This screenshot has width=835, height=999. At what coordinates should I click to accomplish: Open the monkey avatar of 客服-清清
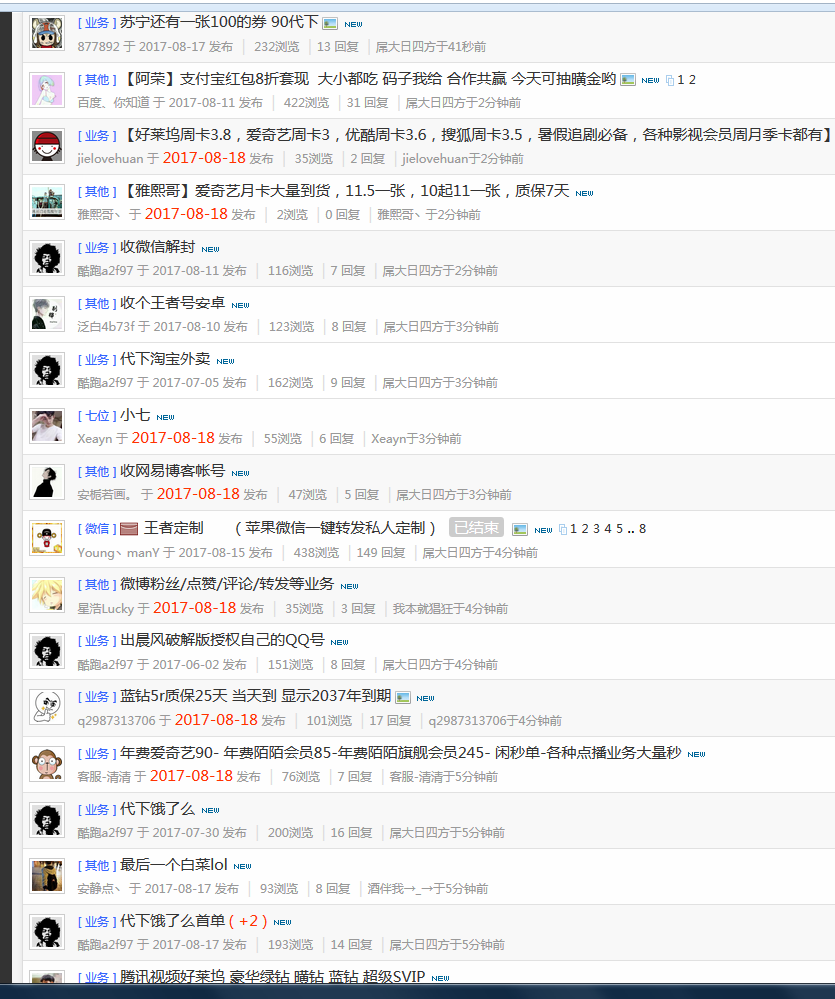point(47,764)
